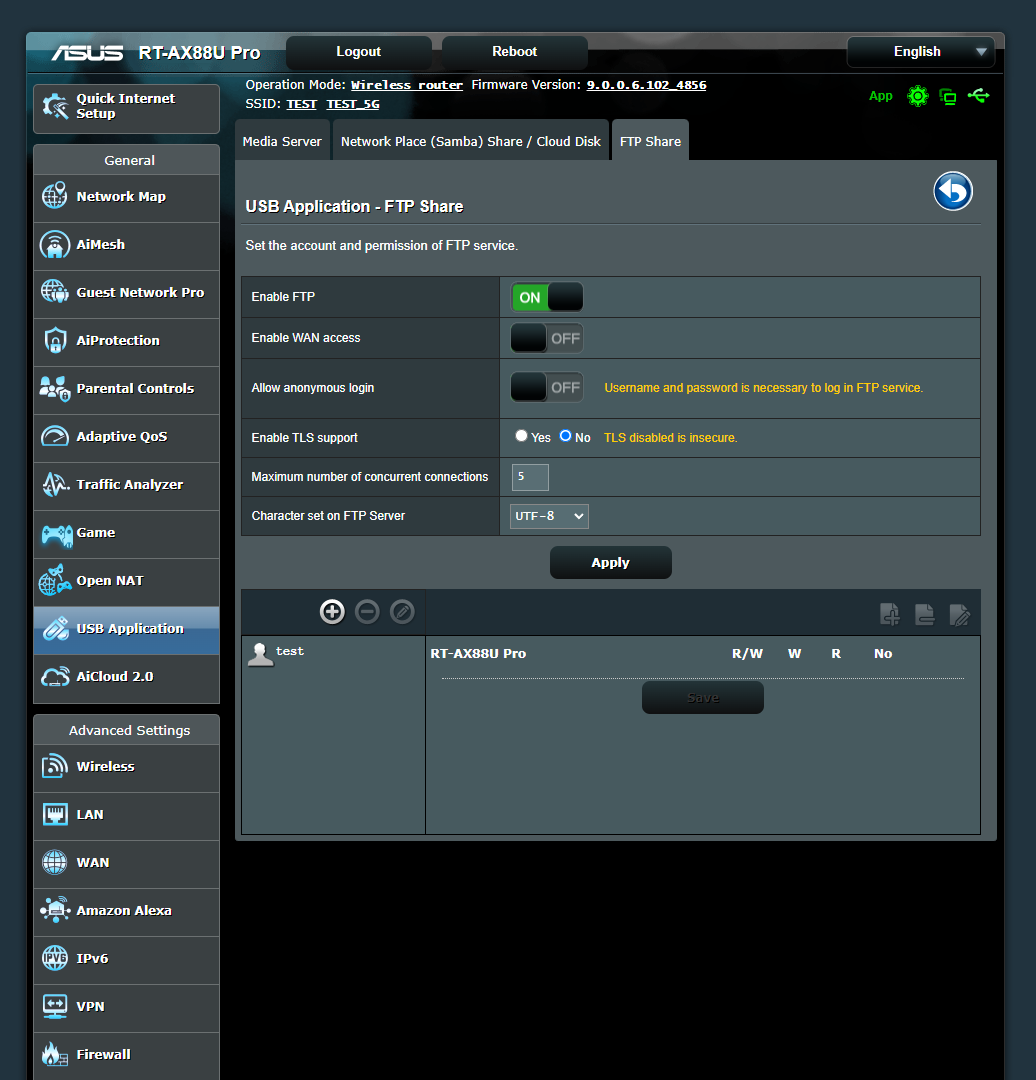
Task: Click the delete folder icon
Action: [x=924, y=614]
